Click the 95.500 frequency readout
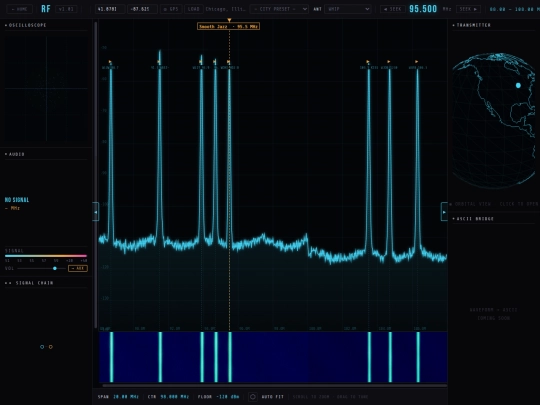The image size is (540, 405). 423,9
